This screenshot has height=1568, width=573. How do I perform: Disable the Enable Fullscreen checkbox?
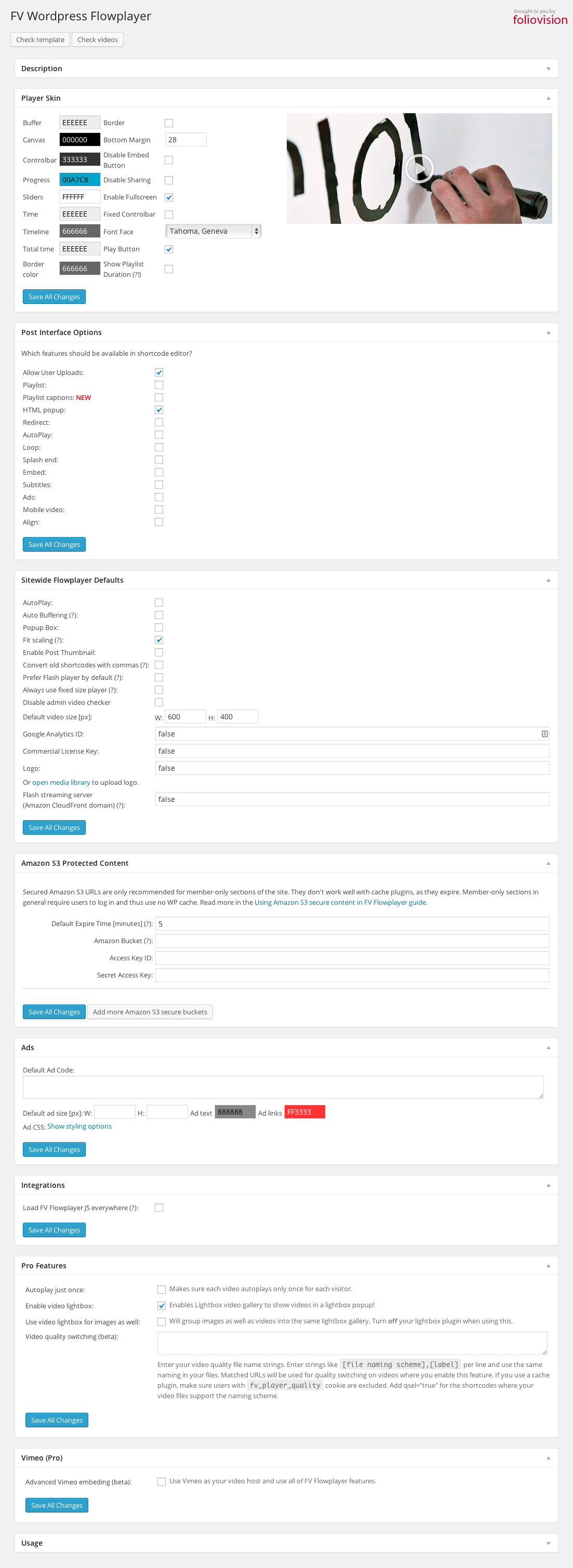[x=169, y=197]
